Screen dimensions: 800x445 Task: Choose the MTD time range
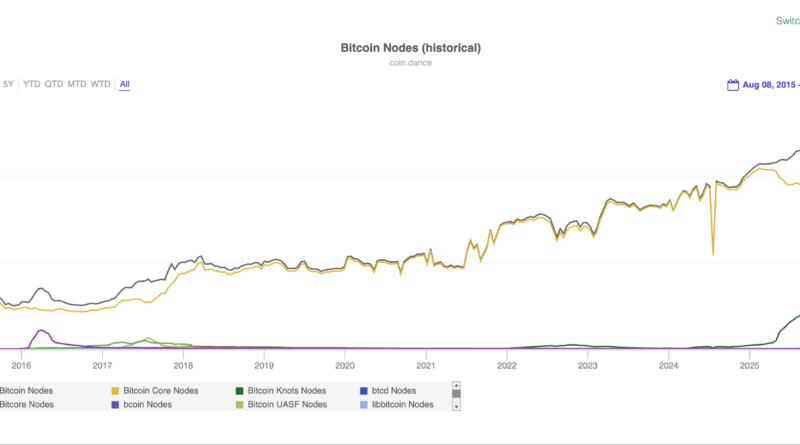pyautogui.click(x=77, y=84)
